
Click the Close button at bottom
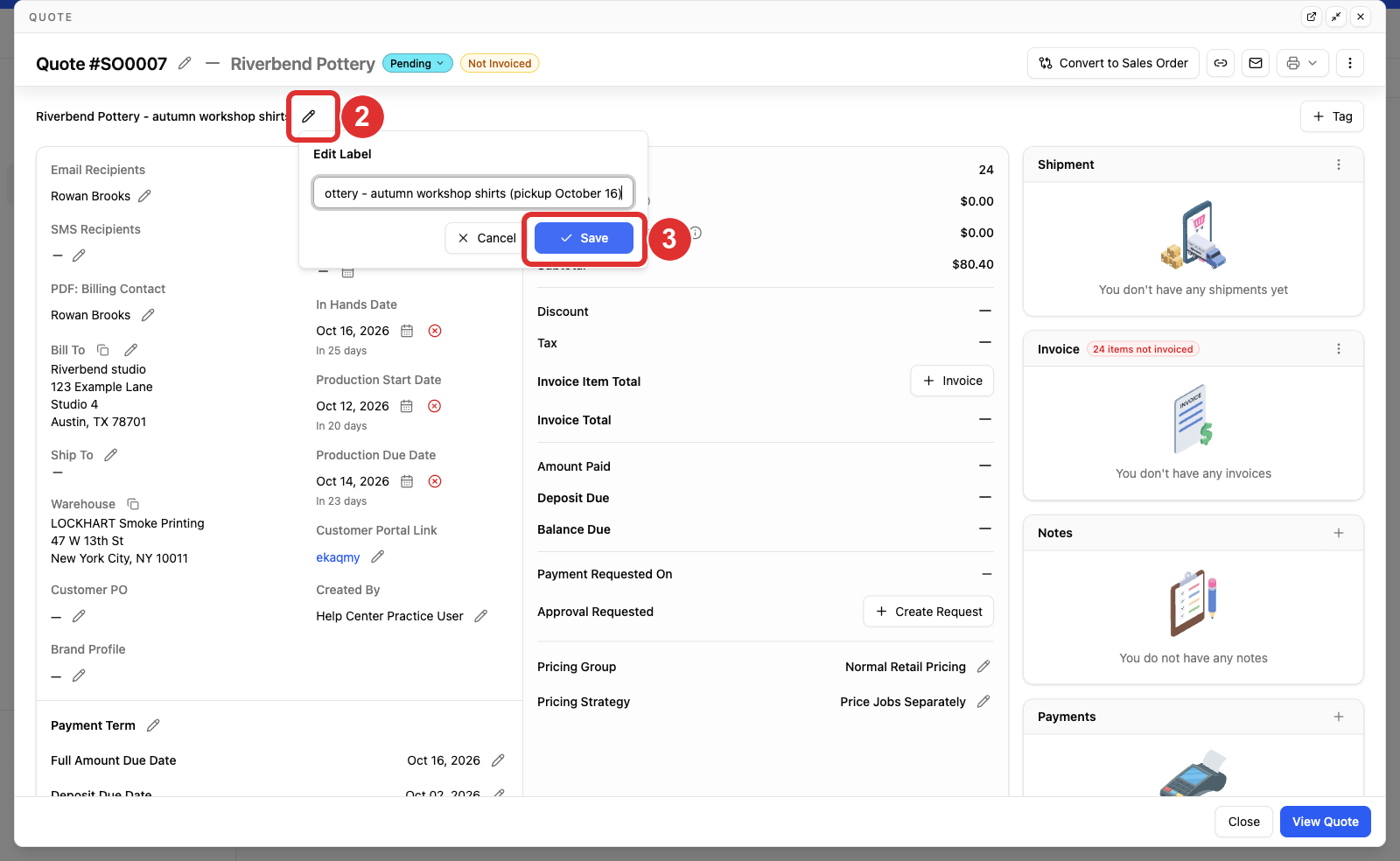click(x=1244, y=822)
